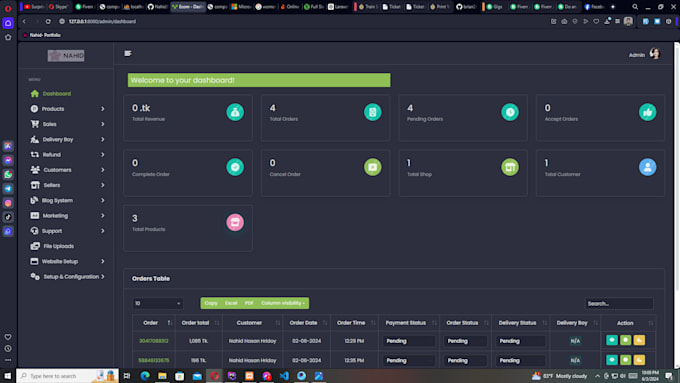Open order link 3041708832
680x383 pixels.
point(154,341)
